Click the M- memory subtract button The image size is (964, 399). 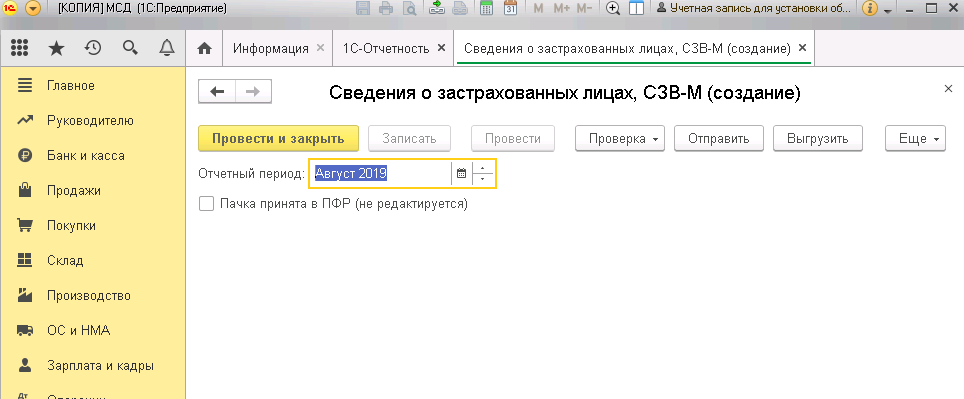pyautogui.click(x=584, y=9)
